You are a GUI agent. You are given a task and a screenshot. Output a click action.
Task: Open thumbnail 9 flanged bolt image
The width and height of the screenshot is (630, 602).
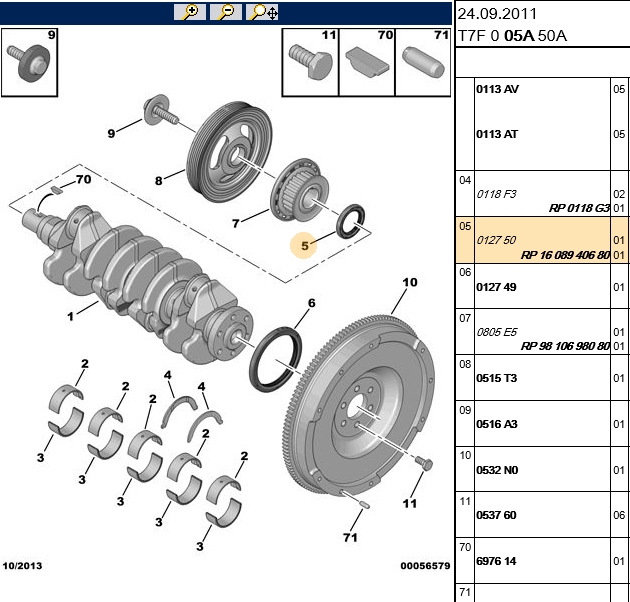click(x=29, y=62)
